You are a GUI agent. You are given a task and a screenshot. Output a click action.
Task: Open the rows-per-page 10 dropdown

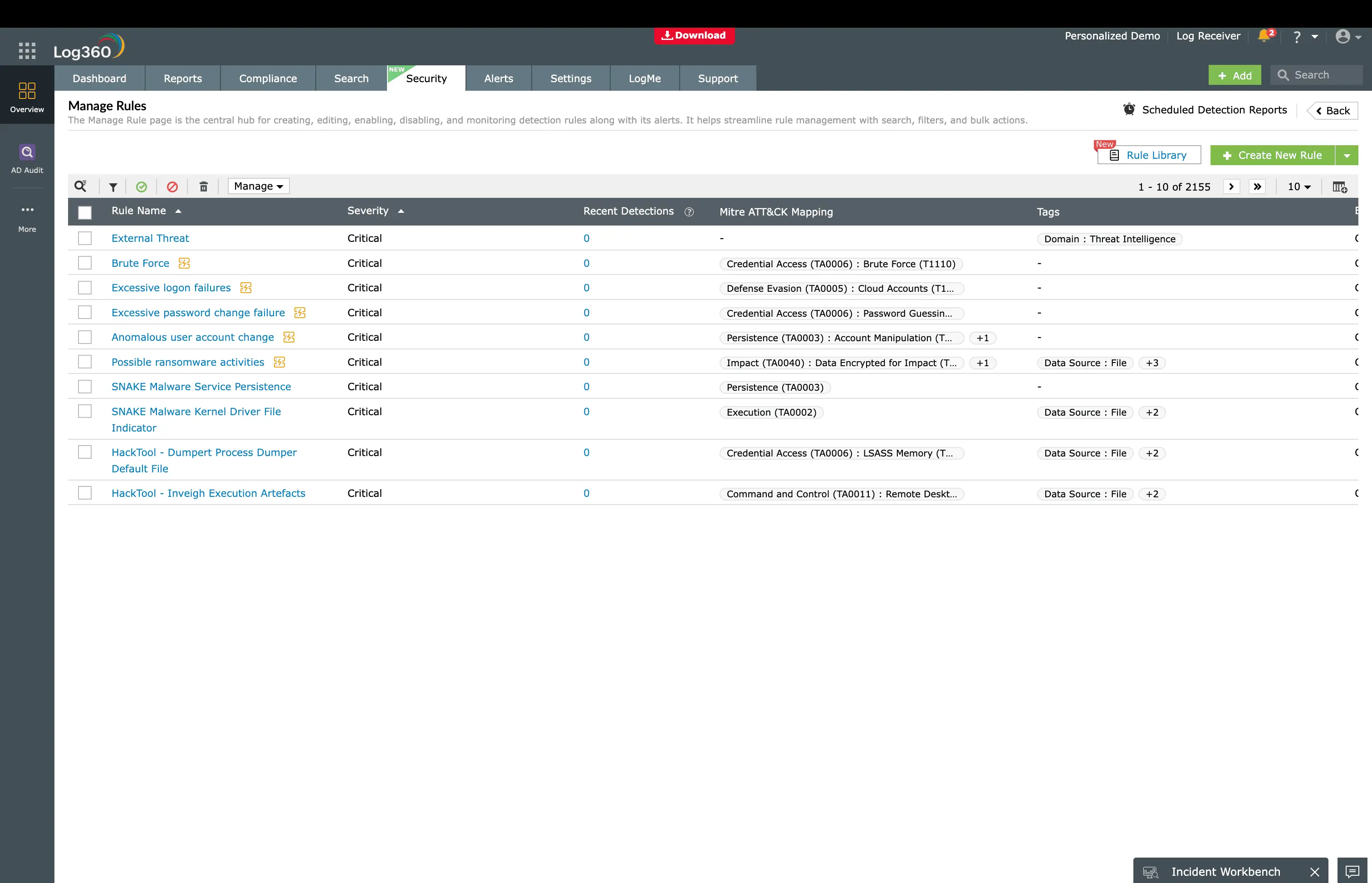[x=1298, y=187]
